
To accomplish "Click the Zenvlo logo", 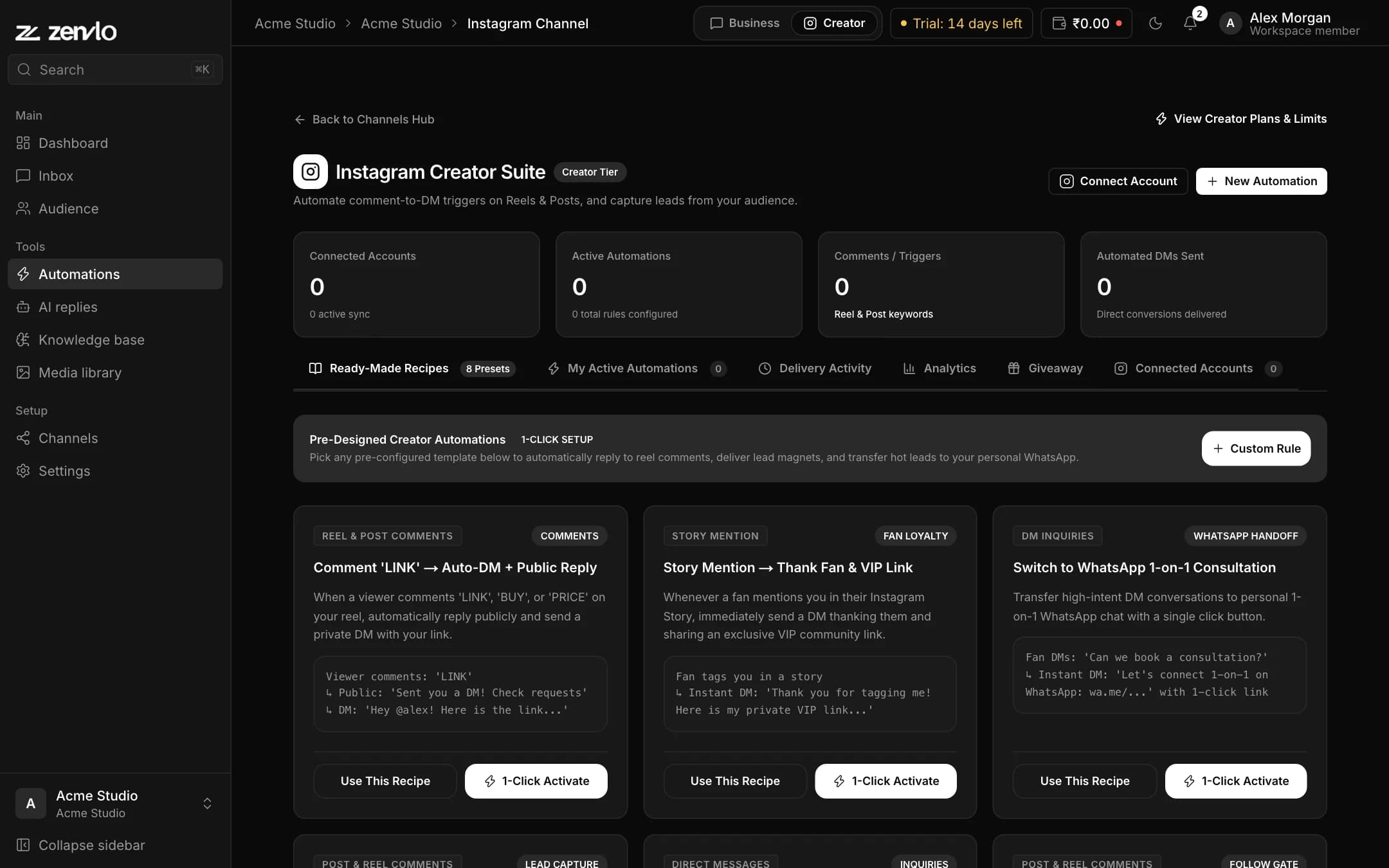I will point(66,31).
